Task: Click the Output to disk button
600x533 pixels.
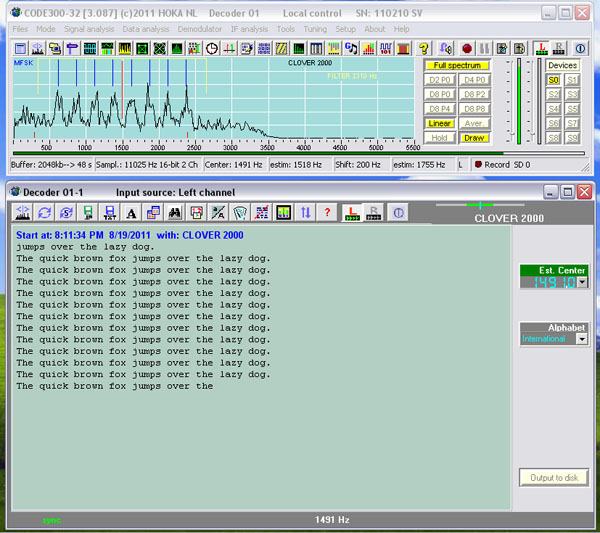Action: (553, 478)
